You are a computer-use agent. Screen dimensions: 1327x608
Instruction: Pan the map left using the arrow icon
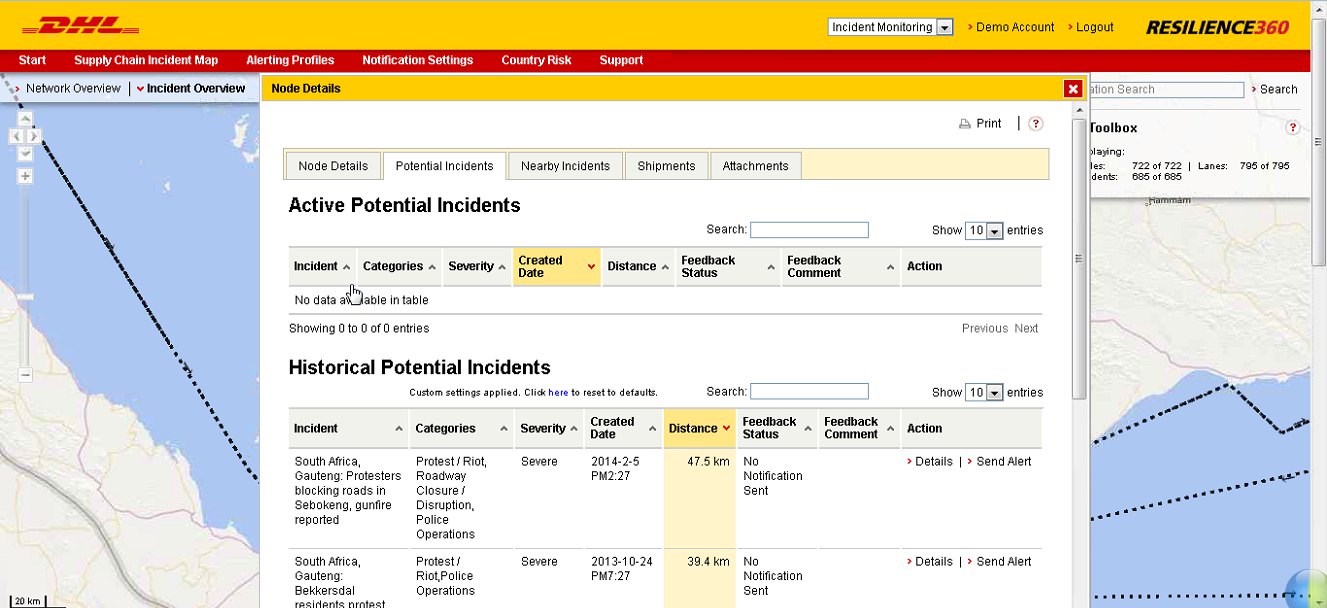click(x=14, y=134)
